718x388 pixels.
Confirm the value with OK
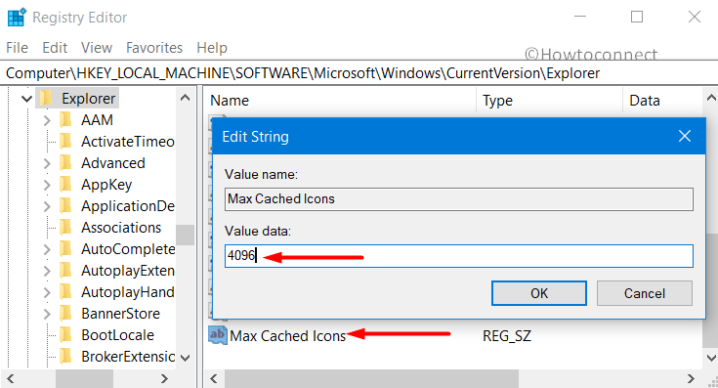tap(539, 293)
